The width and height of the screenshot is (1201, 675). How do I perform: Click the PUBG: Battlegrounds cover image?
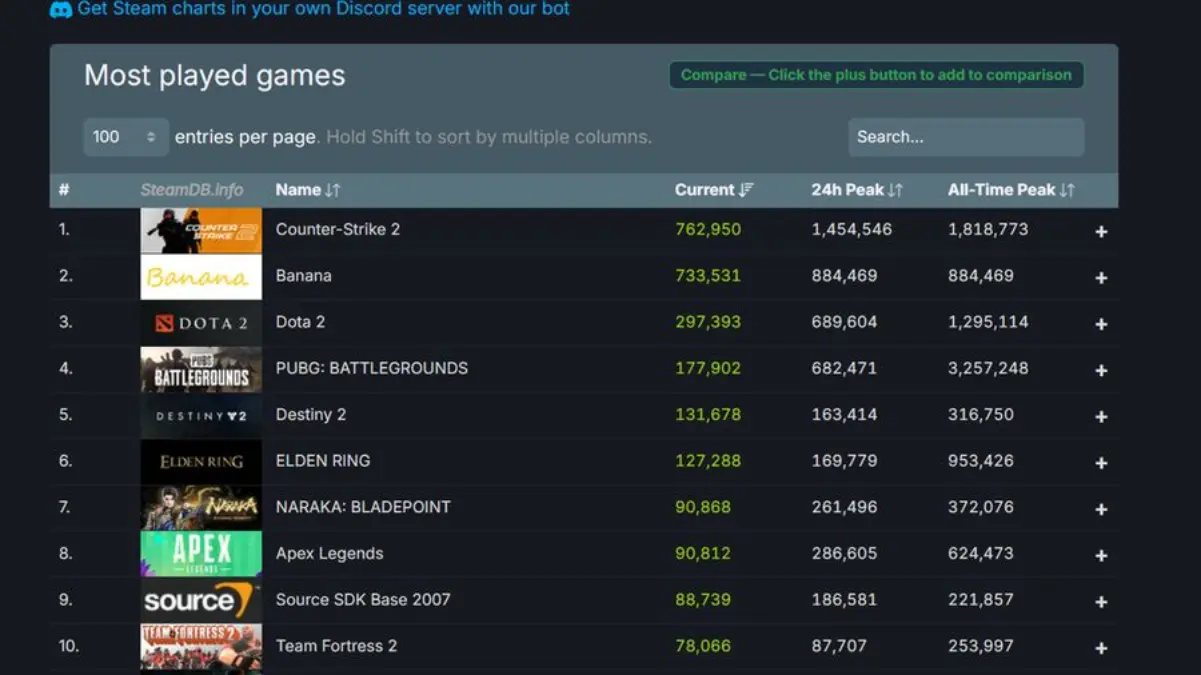tap(200, 368)
